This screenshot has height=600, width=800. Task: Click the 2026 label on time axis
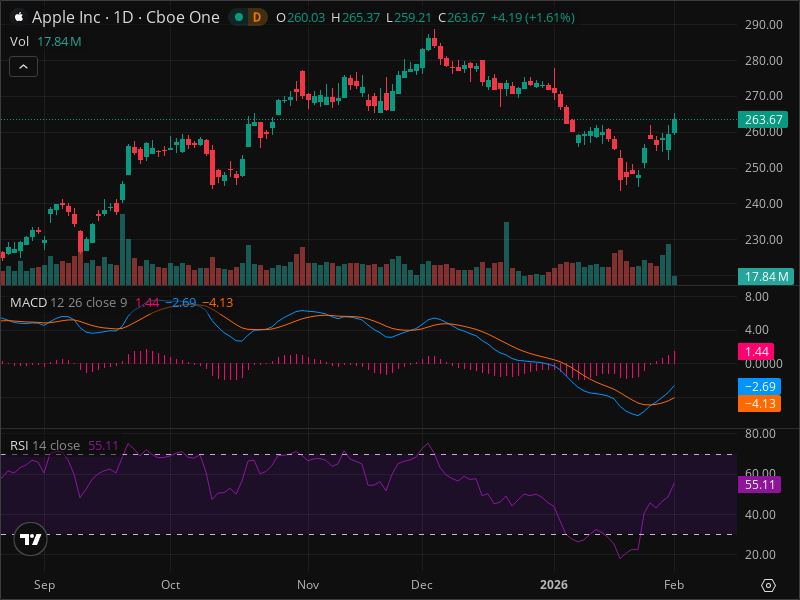click(x=554, y=585)
